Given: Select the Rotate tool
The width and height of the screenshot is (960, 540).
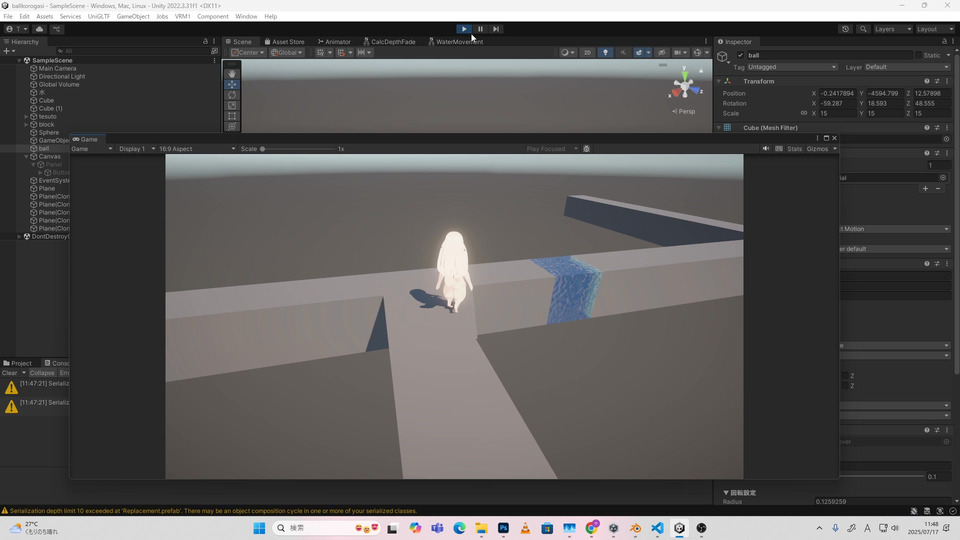Looking at the screenshot, I should [232, 95].
